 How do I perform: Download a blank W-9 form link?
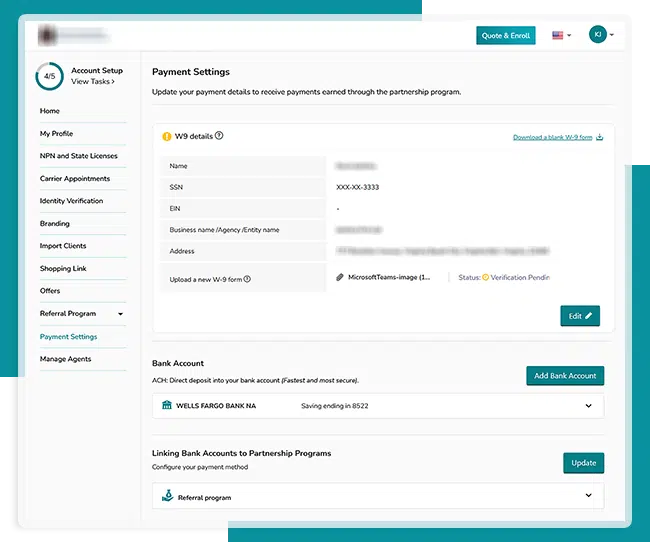tap(553, 137)
